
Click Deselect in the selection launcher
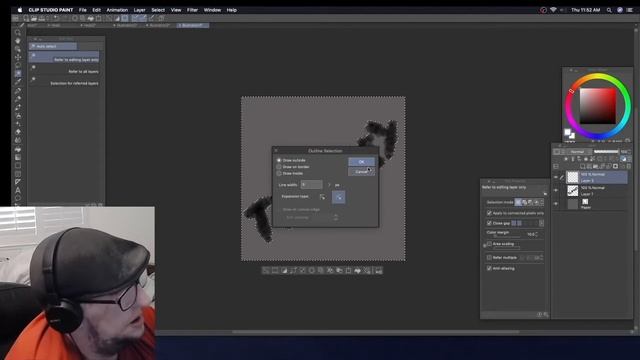(x=266, y=270)
